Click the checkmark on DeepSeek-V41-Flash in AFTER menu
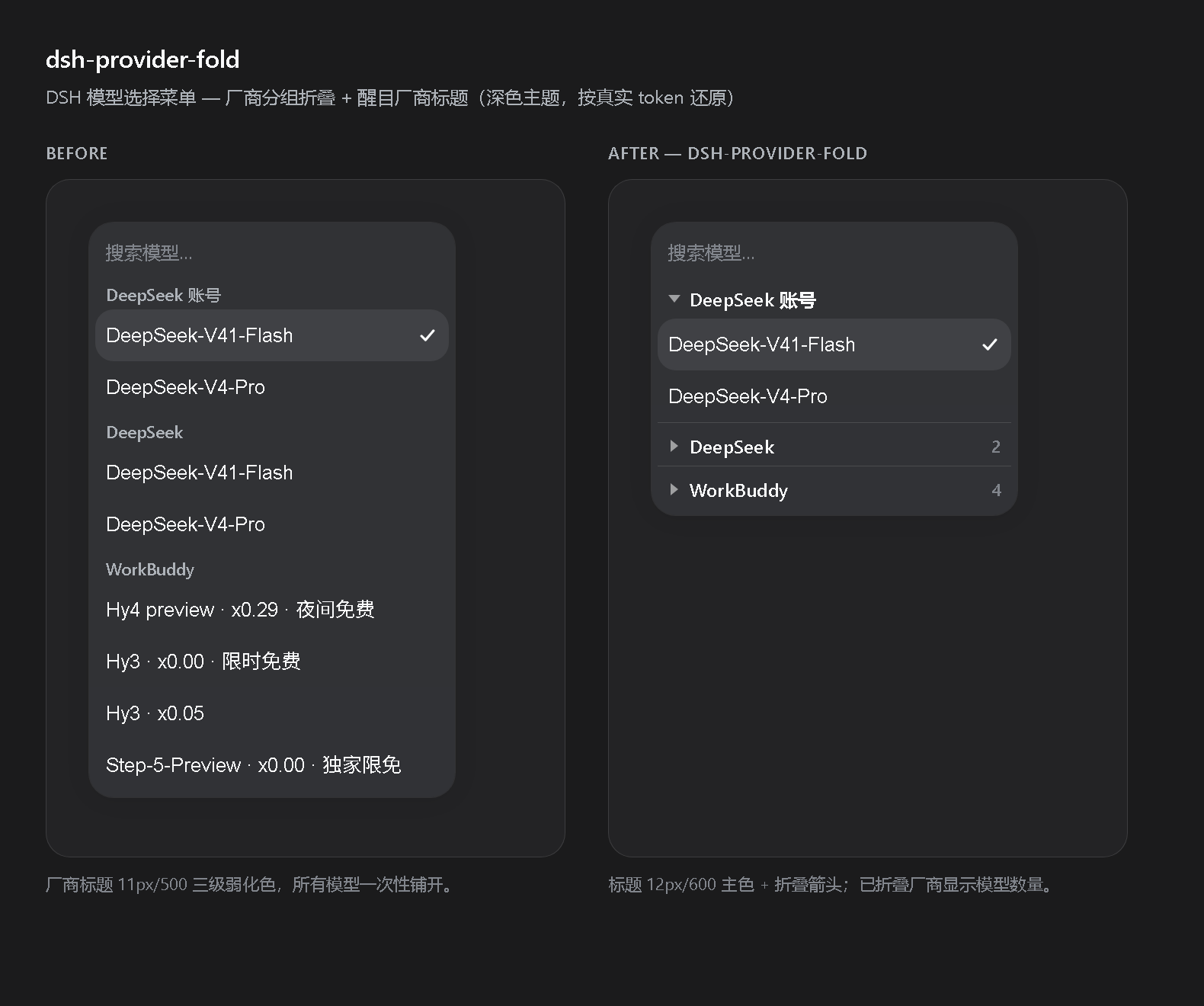This screenshot has width=1204, height=1006. [990, 344]
